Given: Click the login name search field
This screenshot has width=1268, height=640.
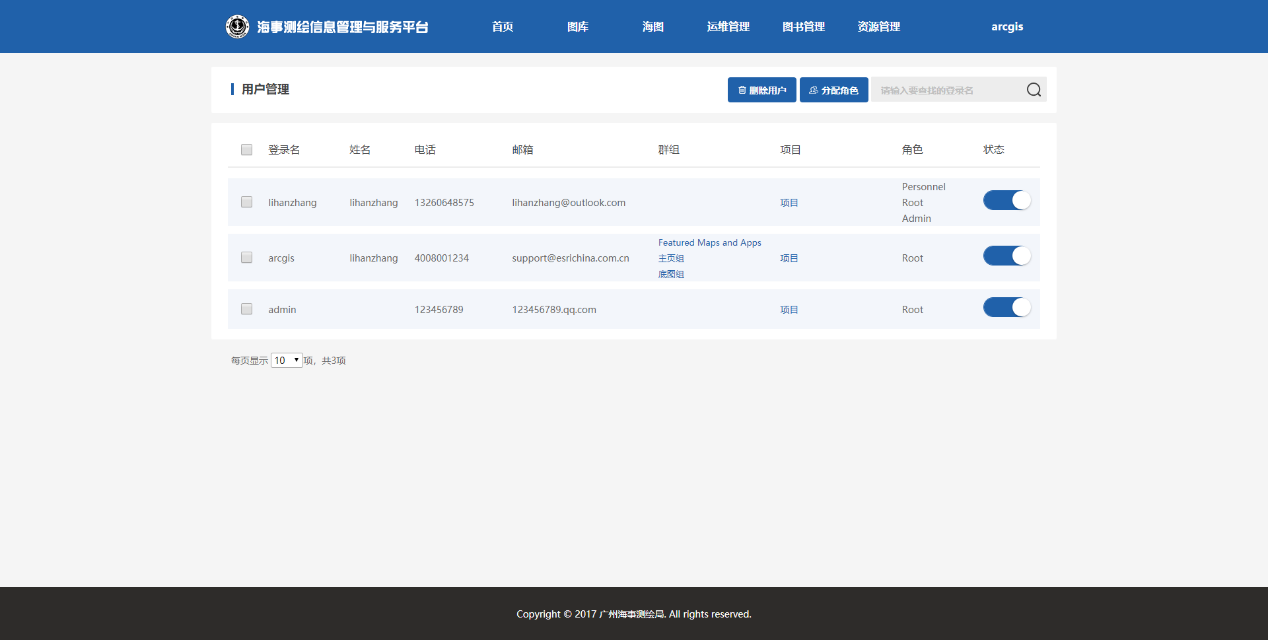Looking at the screenshot, I should [945, 90].
